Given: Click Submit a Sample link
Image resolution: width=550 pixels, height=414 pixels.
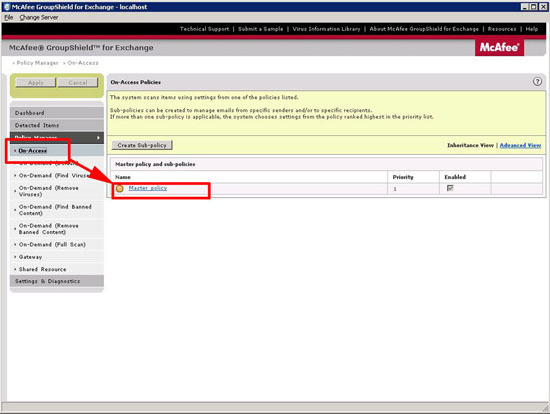Looking at the screenshot, I should pos(261,29).
